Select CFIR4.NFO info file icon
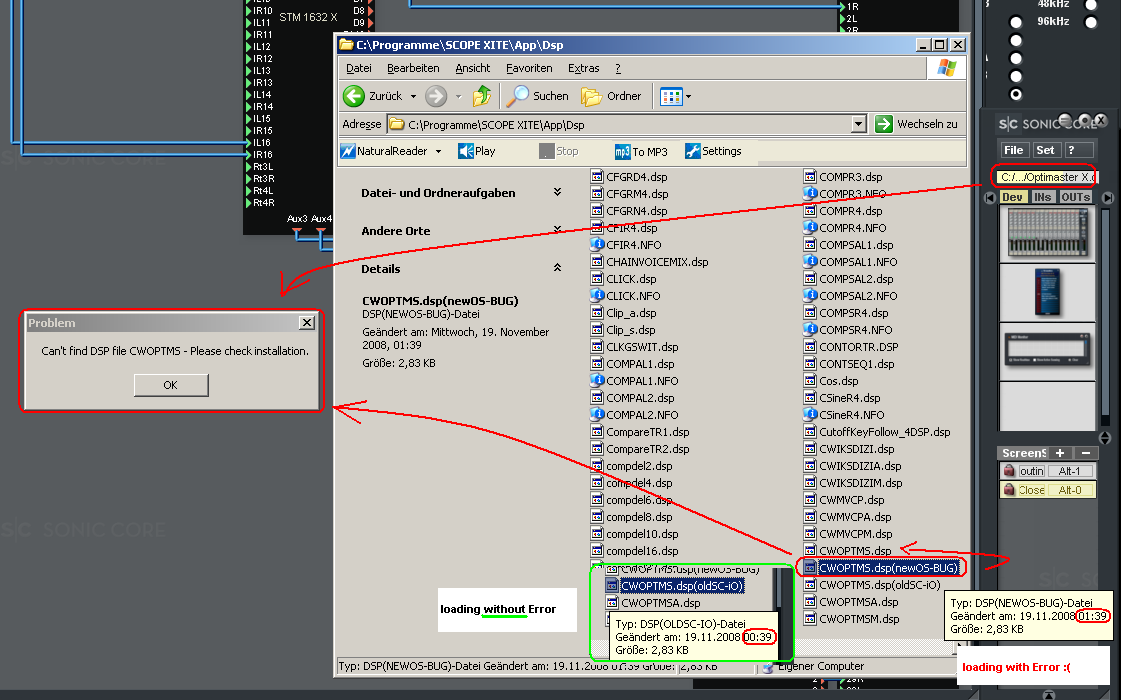The width and height of the screenshot is (1121, 700). [x=597, y=244]
